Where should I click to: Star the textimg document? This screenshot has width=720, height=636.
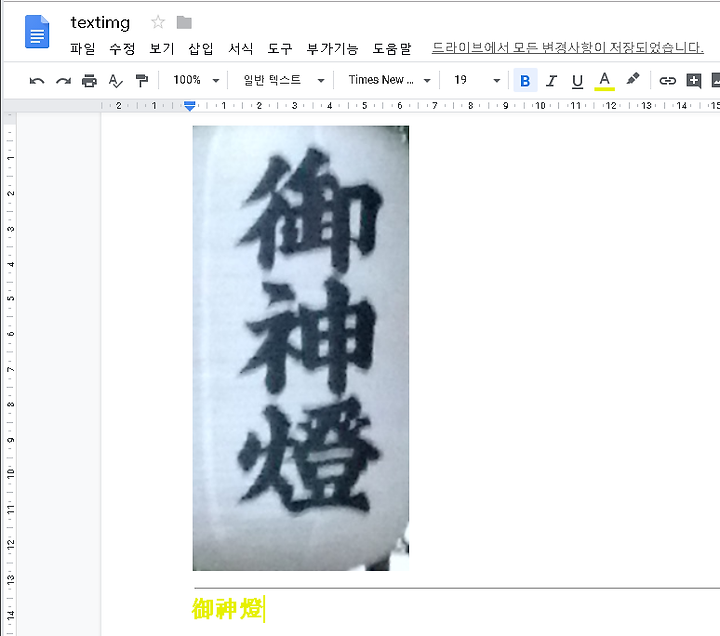pos(158,22)
